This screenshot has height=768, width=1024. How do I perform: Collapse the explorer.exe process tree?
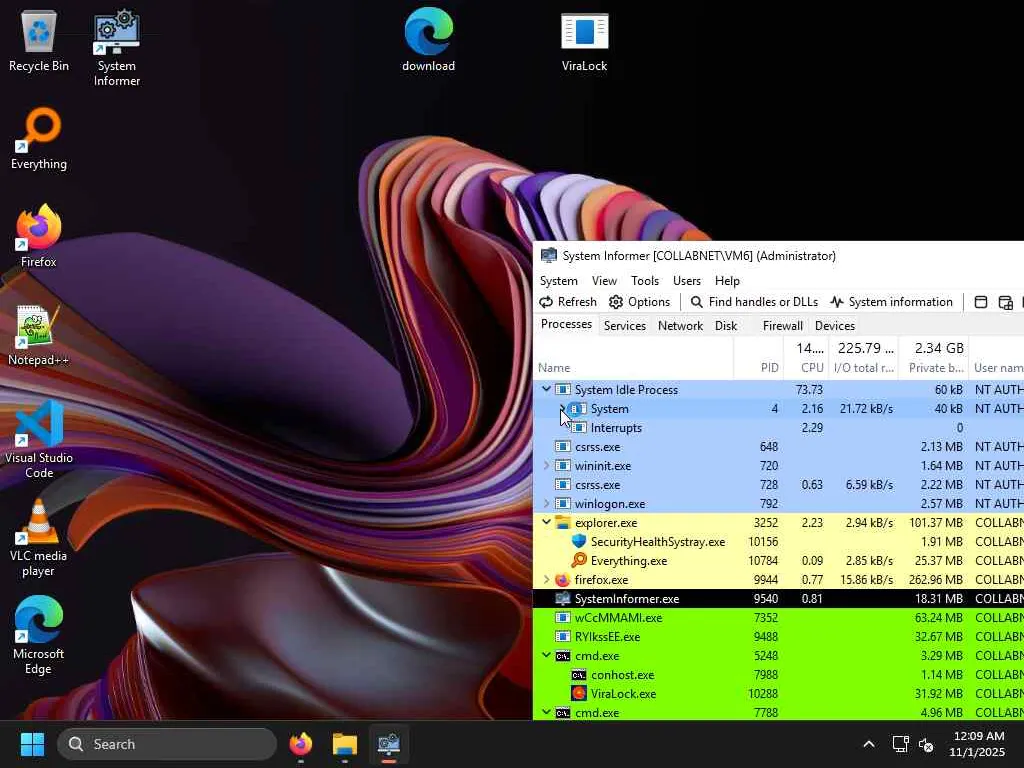pyautogui.click(x=546, y=523)
